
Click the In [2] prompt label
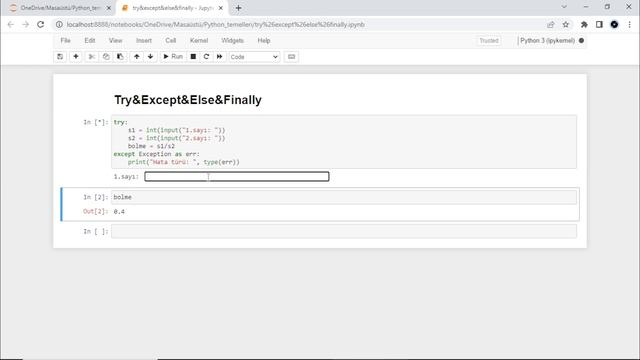(x=96, y=197)
